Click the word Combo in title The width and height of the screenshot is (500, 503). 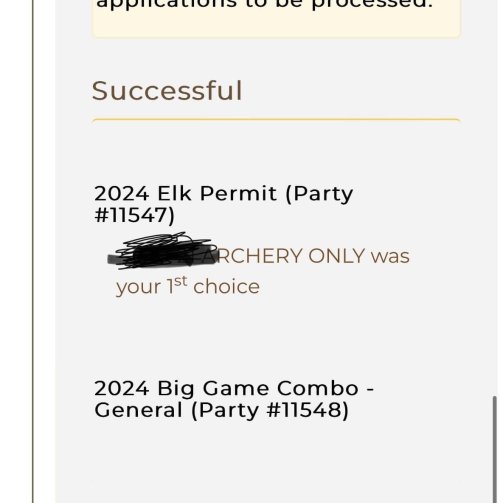(318, 388)
